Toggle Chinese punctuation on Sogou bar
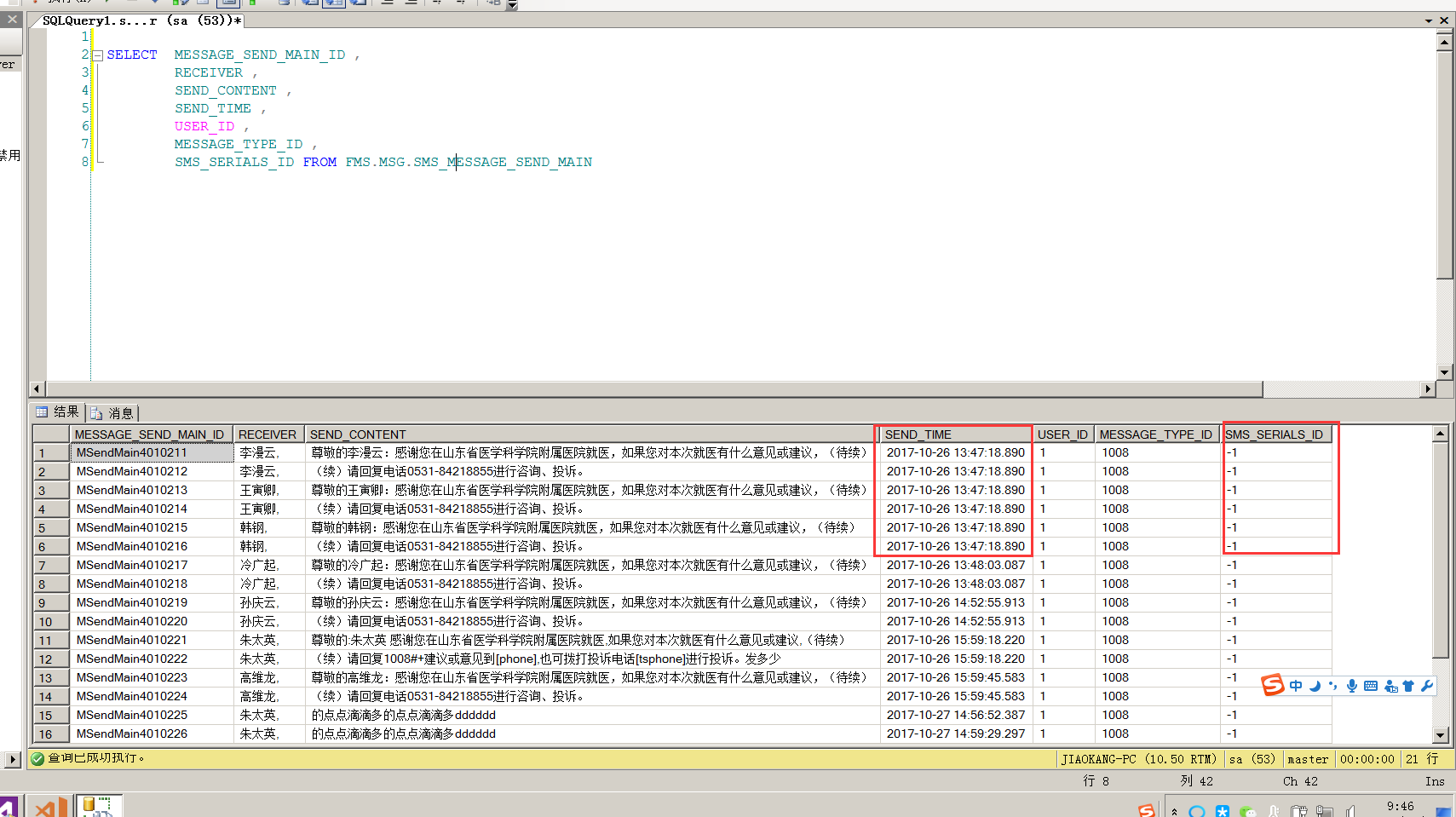 coord(1333,686)
